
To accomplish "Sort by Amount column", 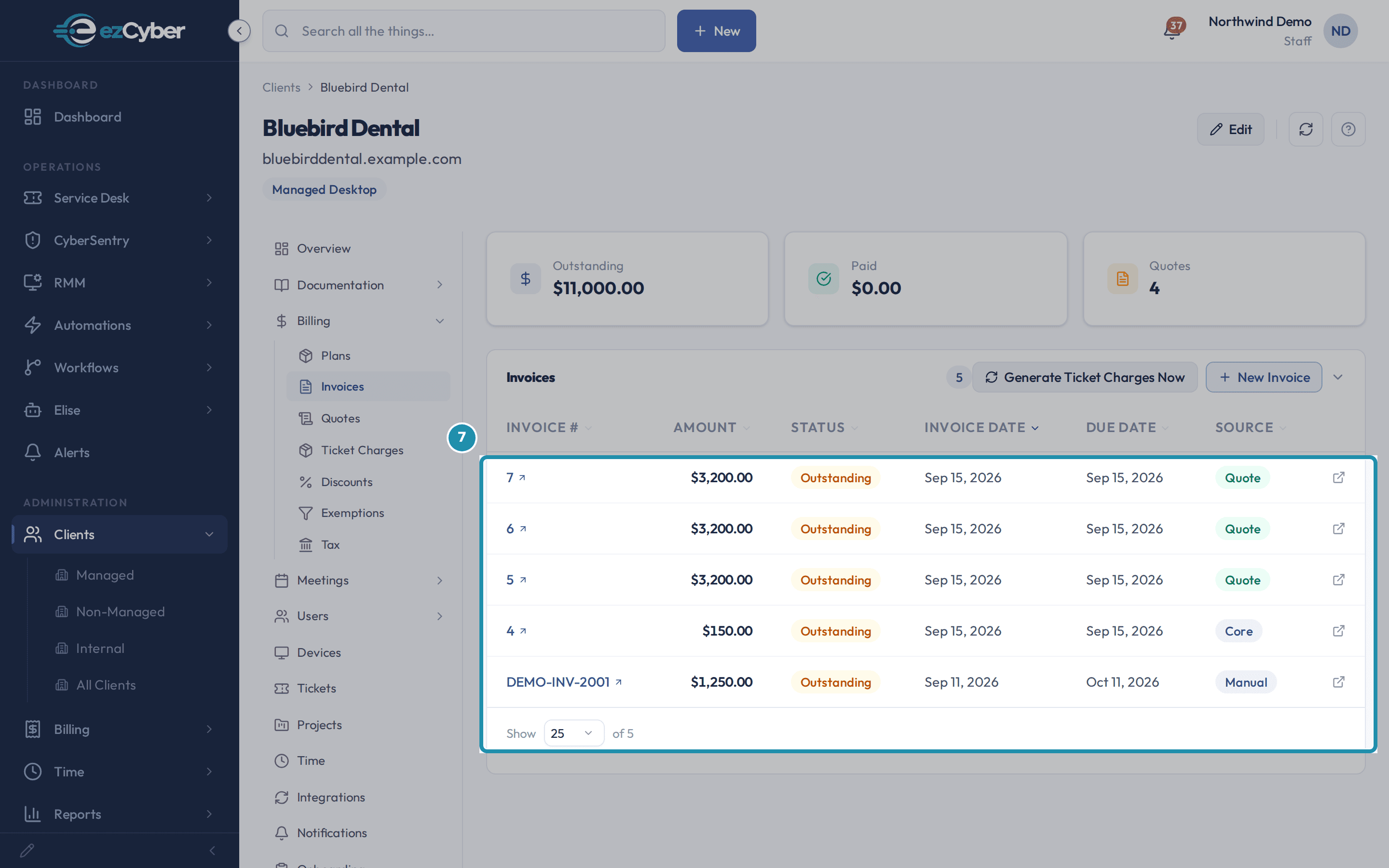I will click(712, 428).
